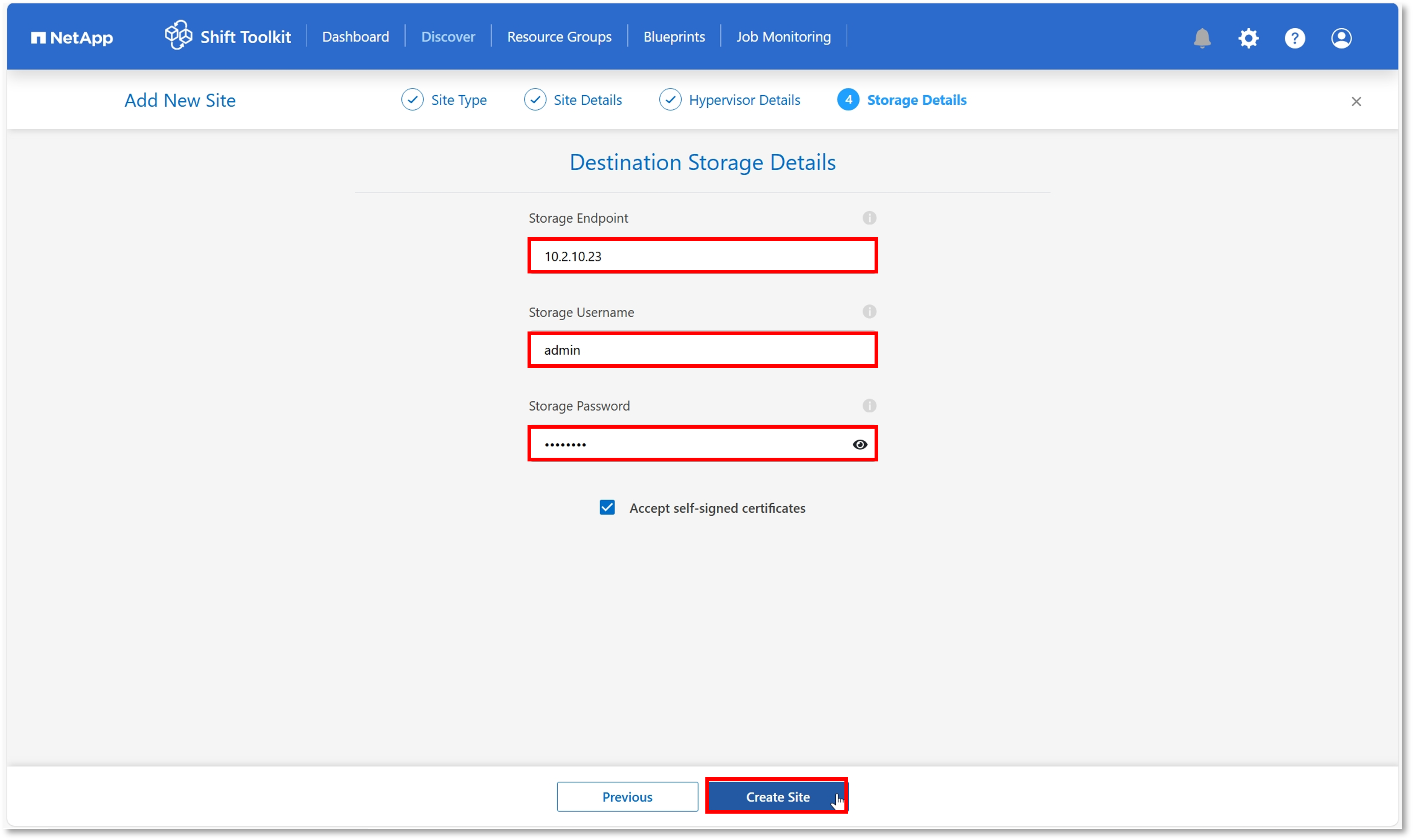The height and width of the screenshot is (840, 1413).
Task: Reveal the storage password with eye icon
Action: coord(860,444)
